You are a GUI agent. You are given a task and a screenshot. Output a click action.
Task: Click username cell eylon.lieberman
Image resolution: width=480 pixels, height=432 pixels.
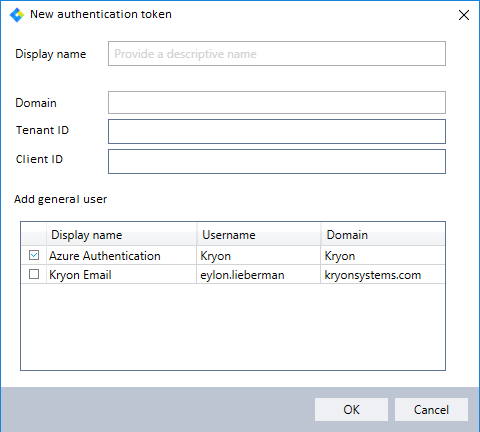click(x=242, y=275)
